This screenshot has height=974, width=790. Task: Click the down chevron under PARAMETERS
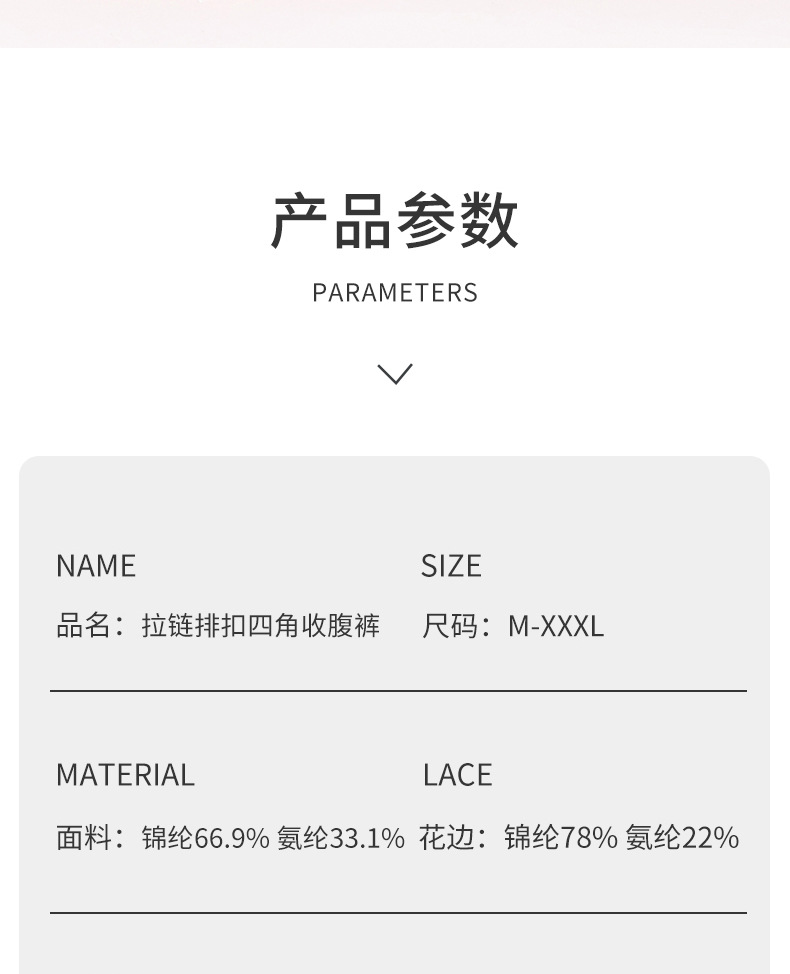(395, 374)
